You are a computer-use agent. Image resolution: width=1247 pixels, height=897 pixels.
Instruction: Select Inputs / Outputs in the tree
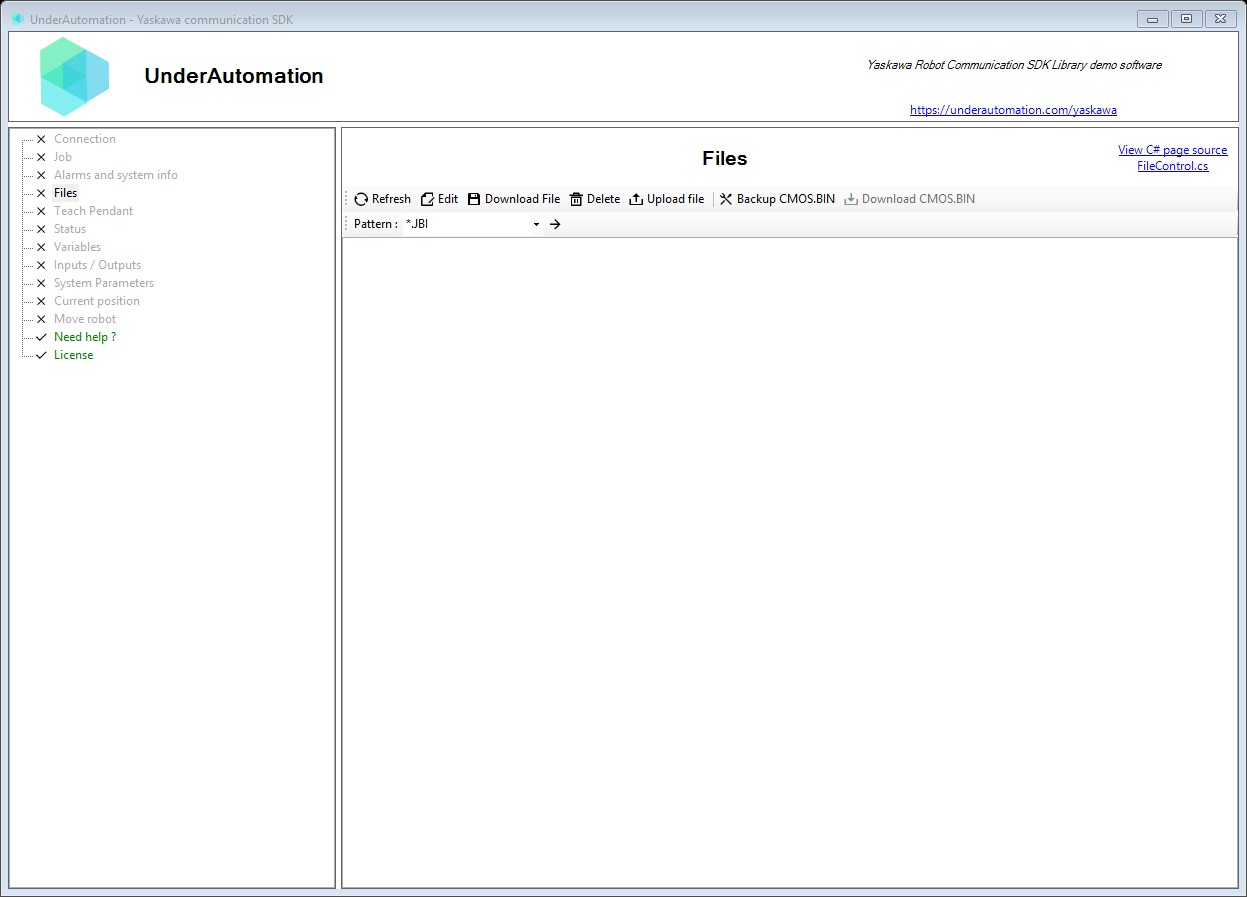97,265
